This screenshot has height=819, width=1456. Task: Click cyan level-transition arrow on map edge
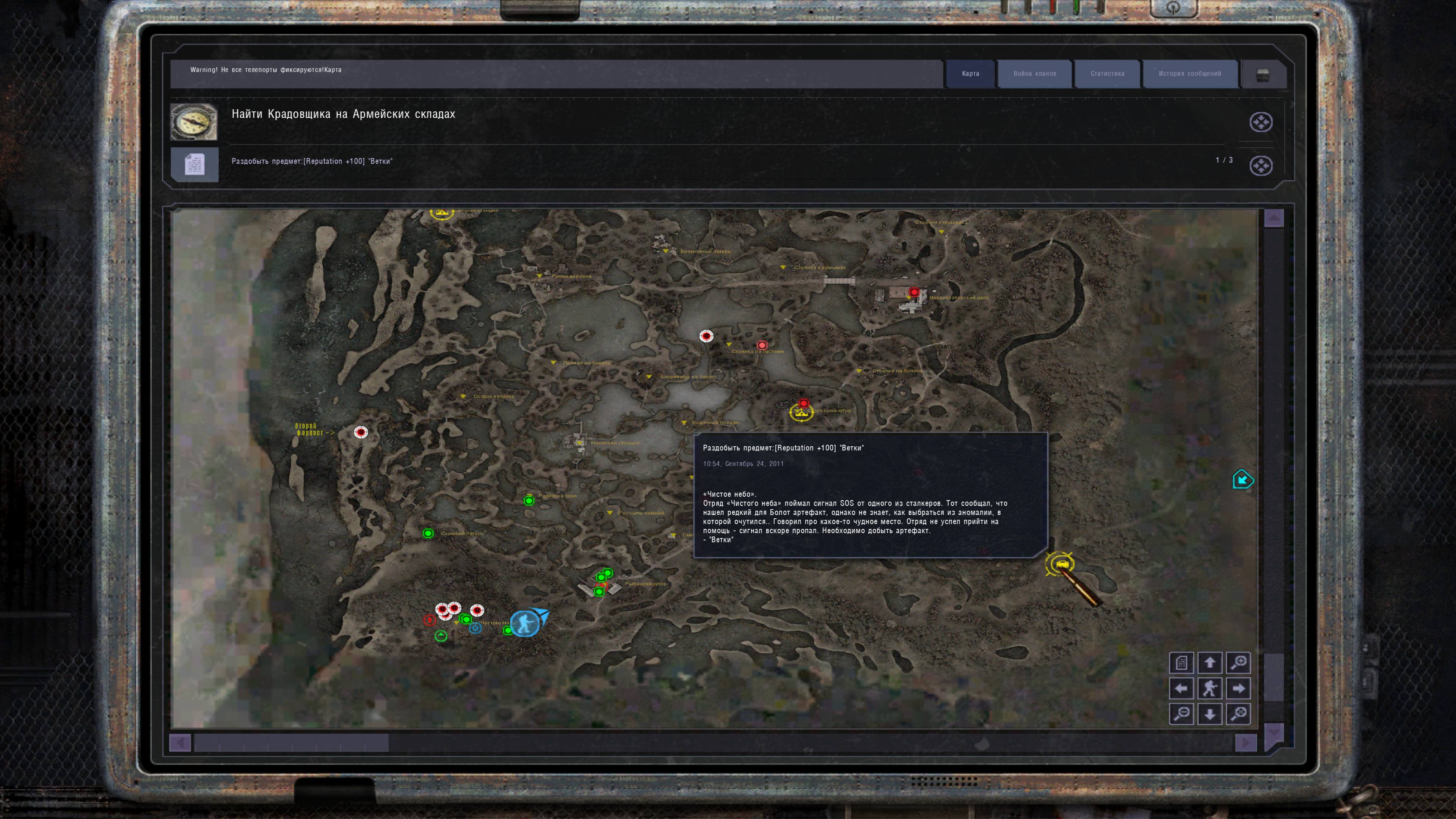click(x=1243, y=480)
